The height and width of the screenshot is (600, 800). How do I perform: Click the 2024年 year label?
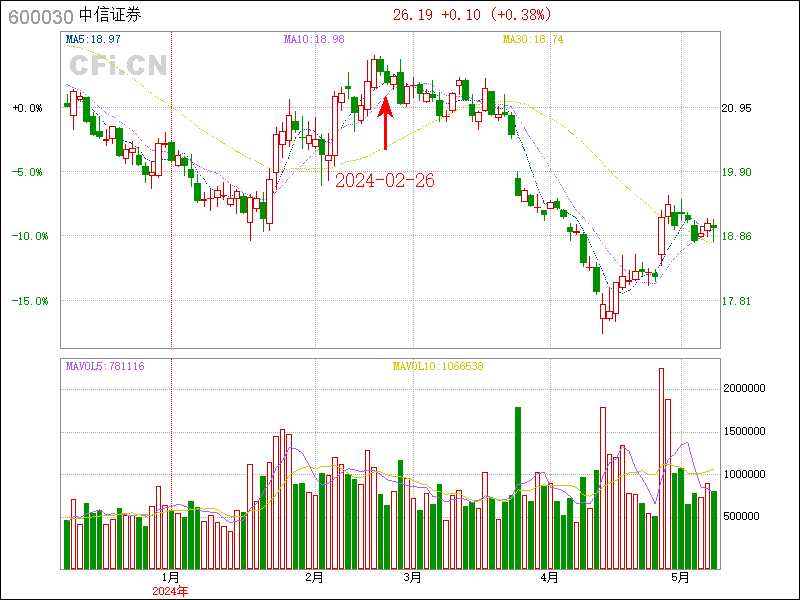tap(170, 591)
